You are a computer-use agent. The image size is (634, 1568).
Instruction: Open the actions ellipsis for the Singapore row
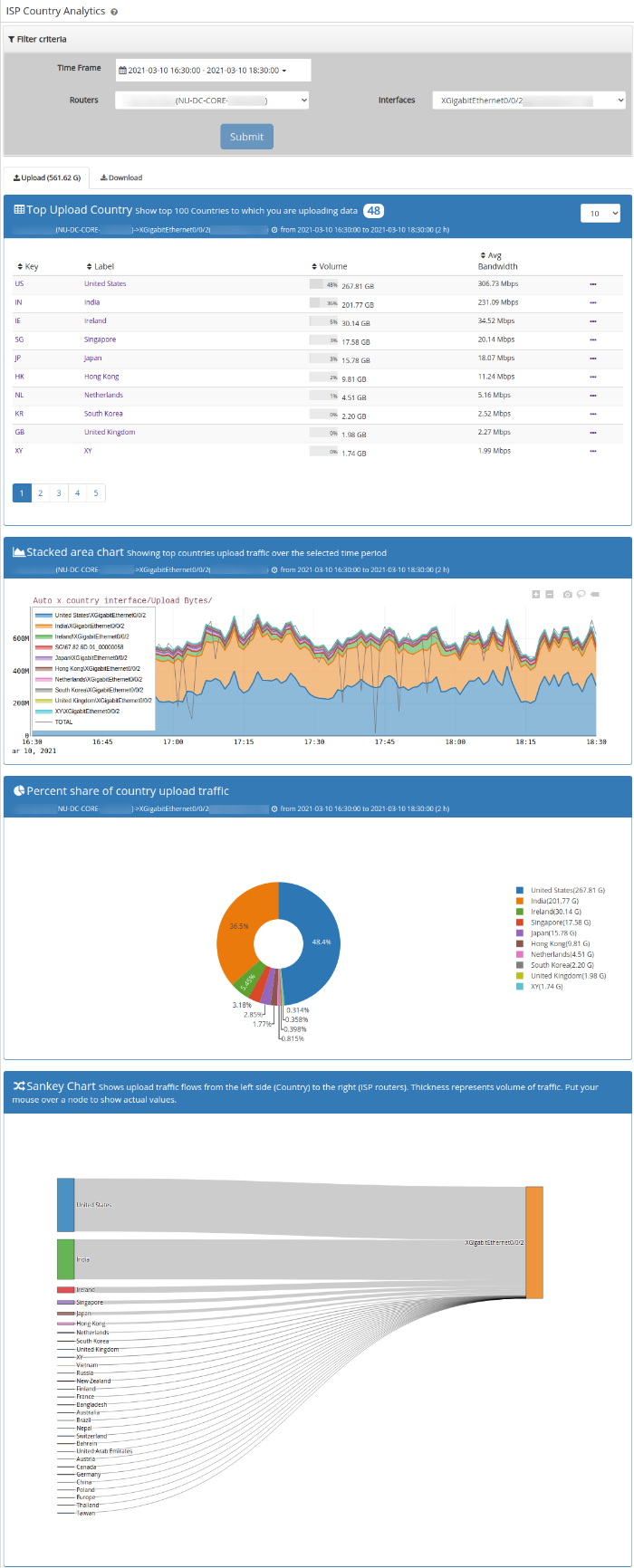593,339
